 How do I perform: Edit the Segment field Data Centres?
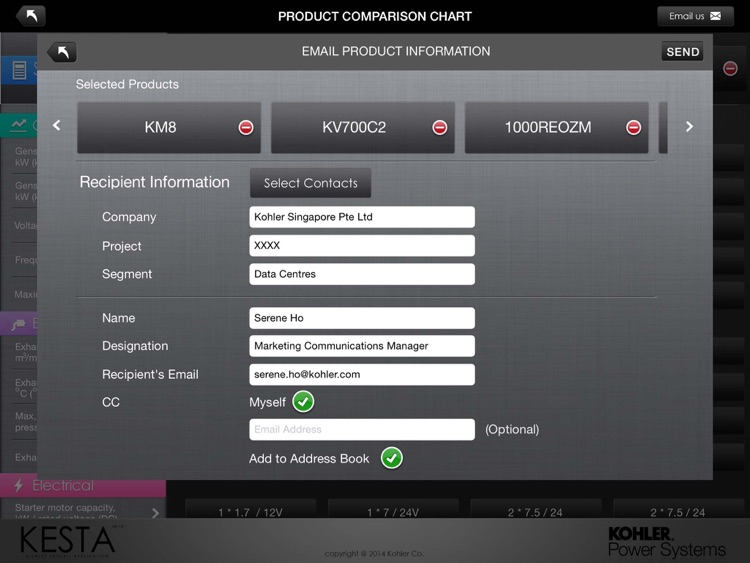[x=362, y=274]
